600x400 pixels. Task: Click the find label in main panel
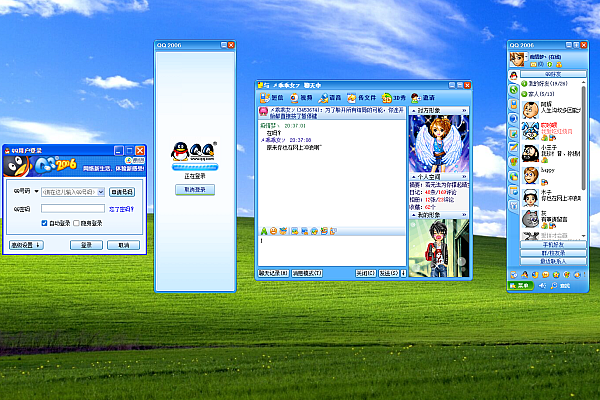[x=565, y=286]
